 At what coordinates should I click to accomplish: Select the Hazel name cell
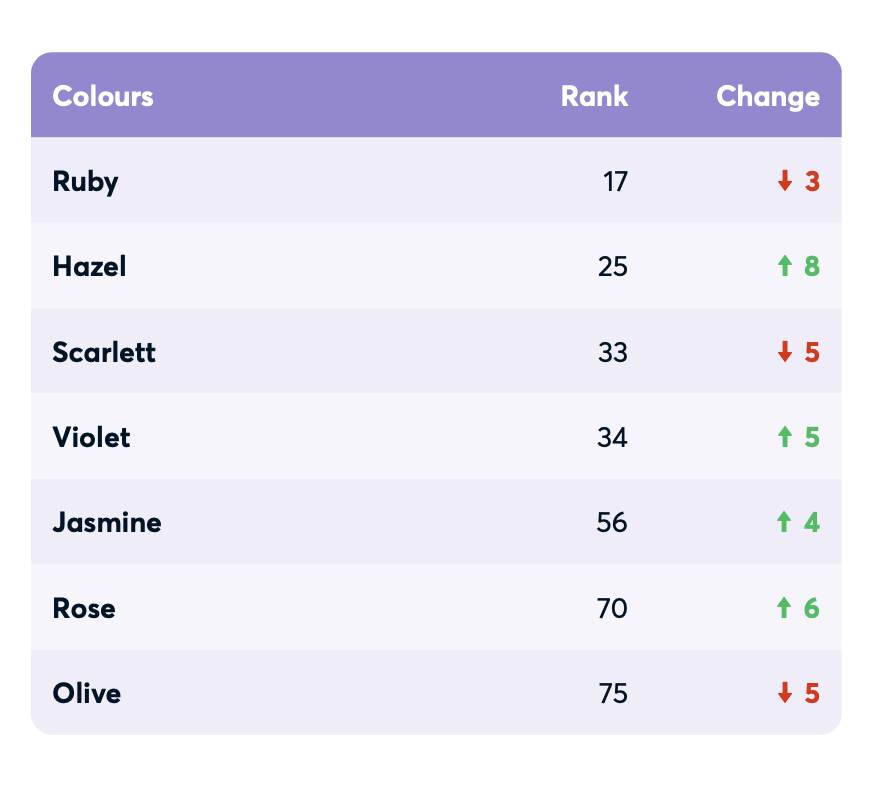pyautogui.click(x=90, y=267)
